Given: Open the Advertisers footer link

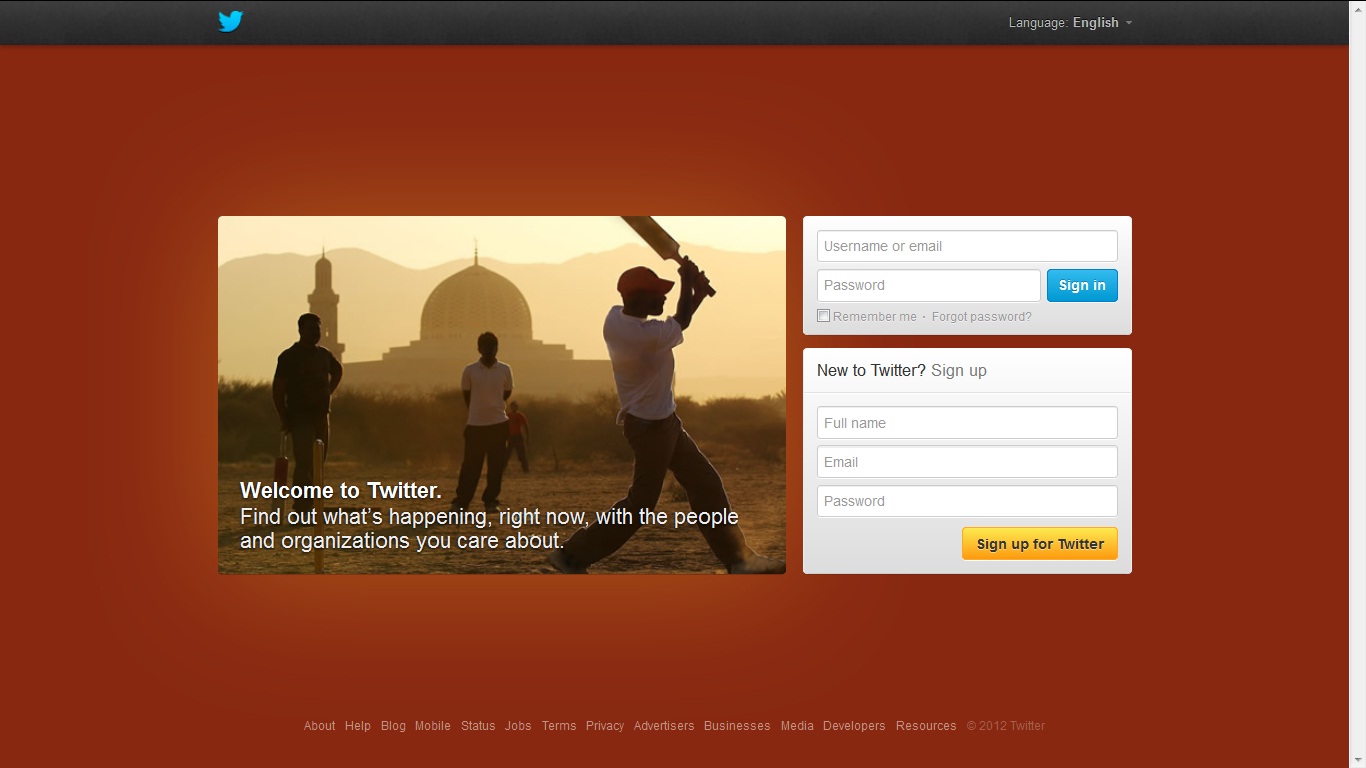Looking at the screenshot, I should (664, 726).
